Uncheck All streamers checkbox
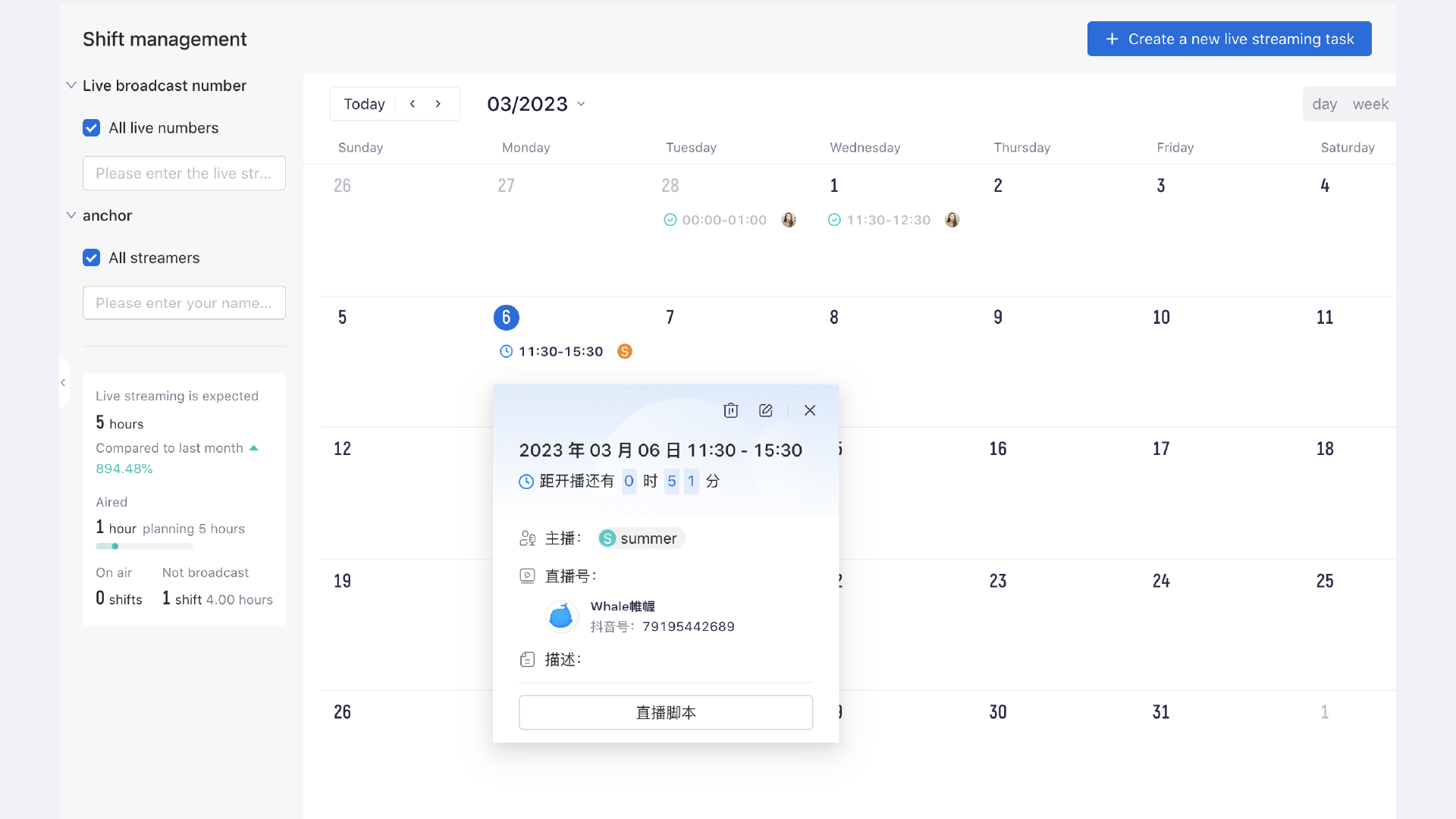The image size is (1456, 819). (x=92, y=258)
